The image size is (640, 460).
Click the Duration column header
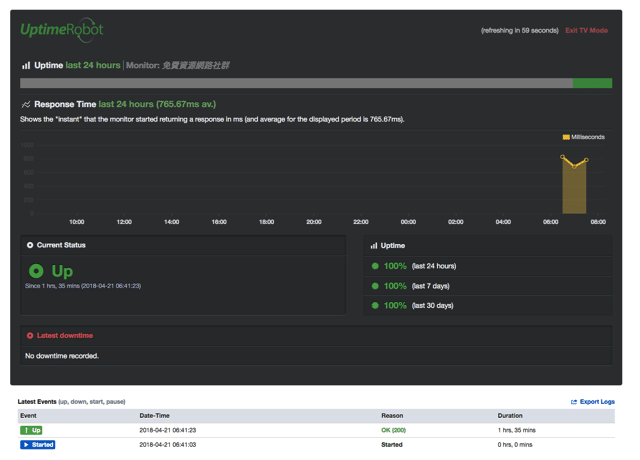coord(510,416)
